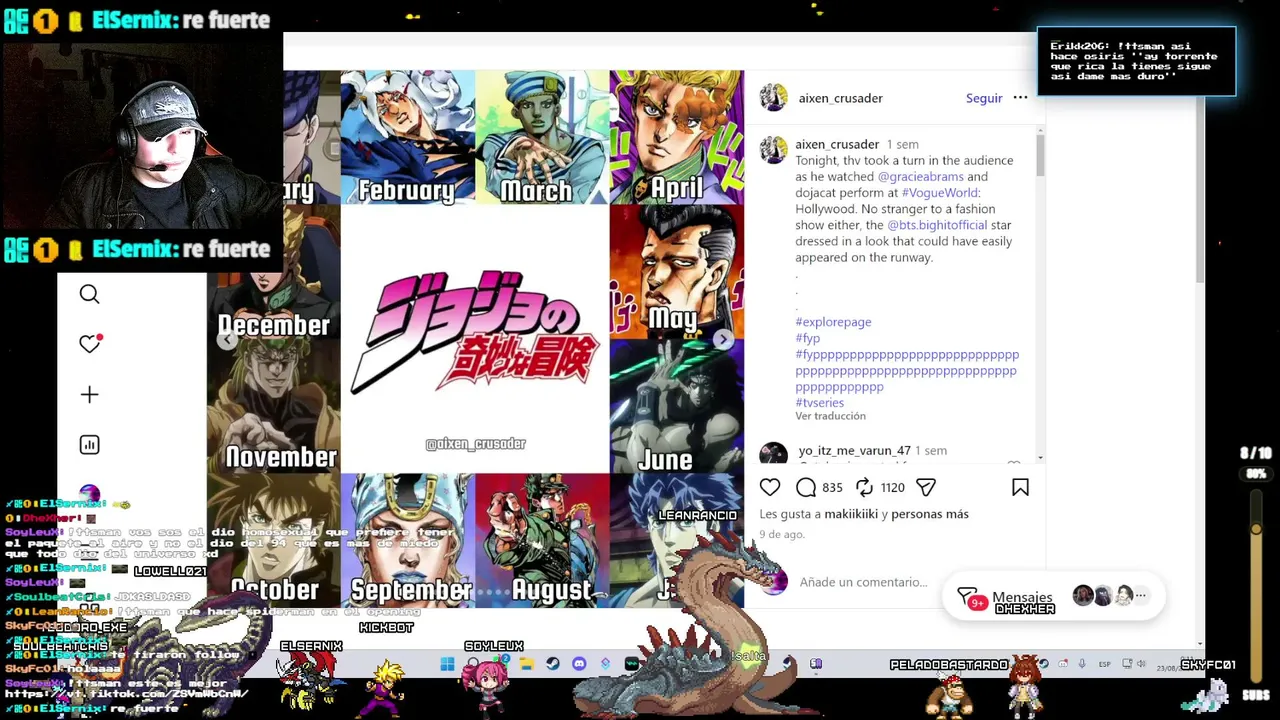Image resolution: width=1280 pixels, height=720 pixels.
Task: Go to next image in carousel
Action: (723, 340)
